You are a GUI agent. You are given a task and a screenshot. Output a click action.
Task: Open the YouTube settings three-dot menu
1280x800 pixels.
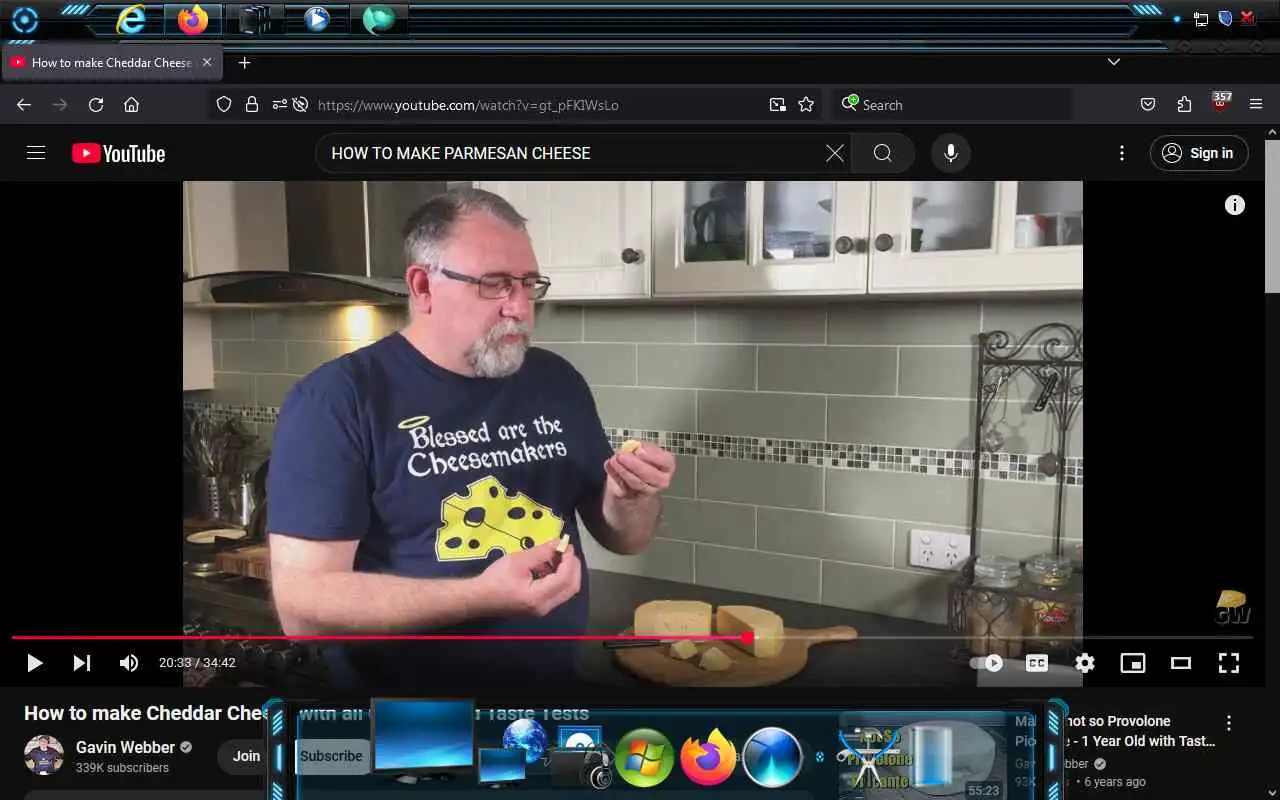click(x=1122, y=153)
